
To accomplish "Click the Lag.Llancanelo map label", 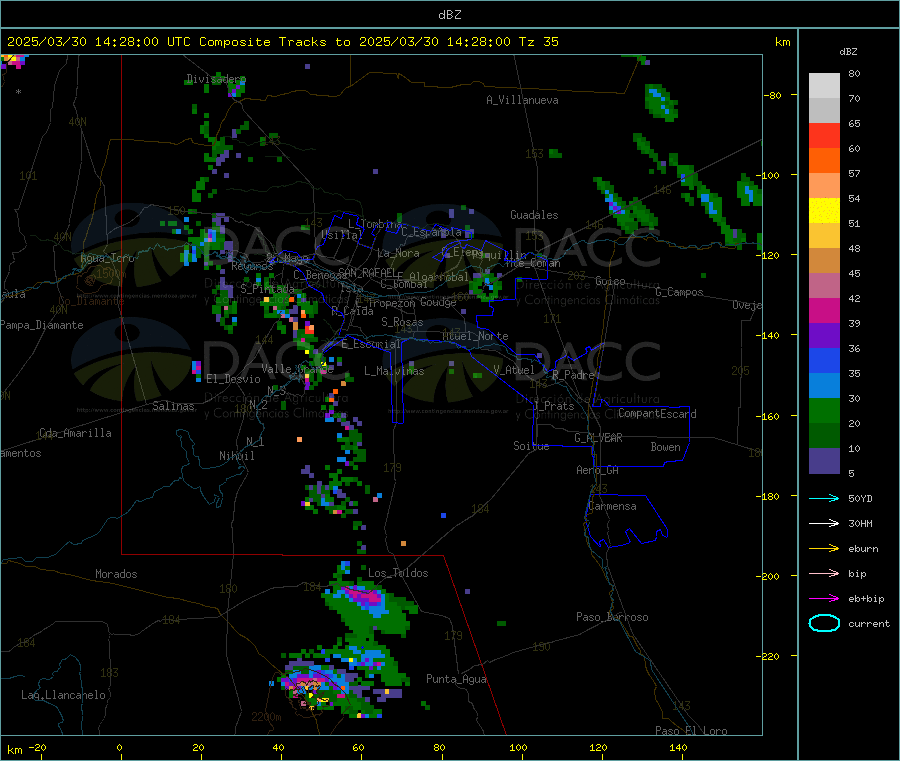I will pos(64,695).
